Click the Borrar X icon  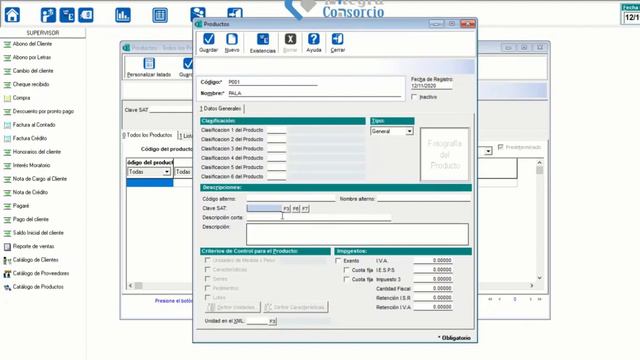[x=290, y=39]
